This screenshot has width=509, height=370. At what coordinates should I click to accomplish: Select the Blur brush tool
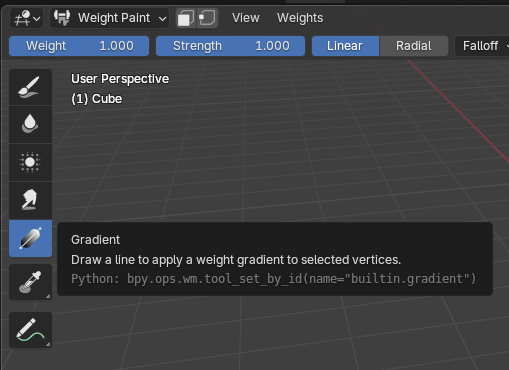click(x=30, y=125)
